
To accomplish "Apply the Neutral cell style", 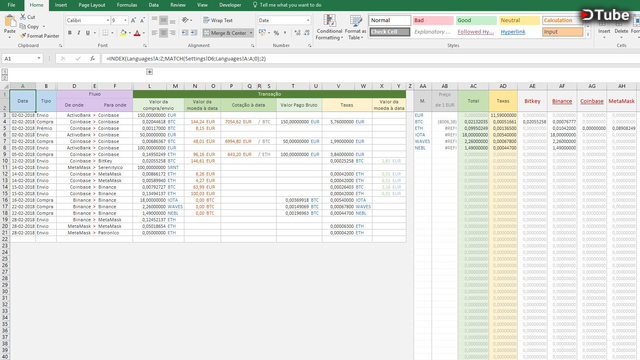I will [x=519, y=20].
